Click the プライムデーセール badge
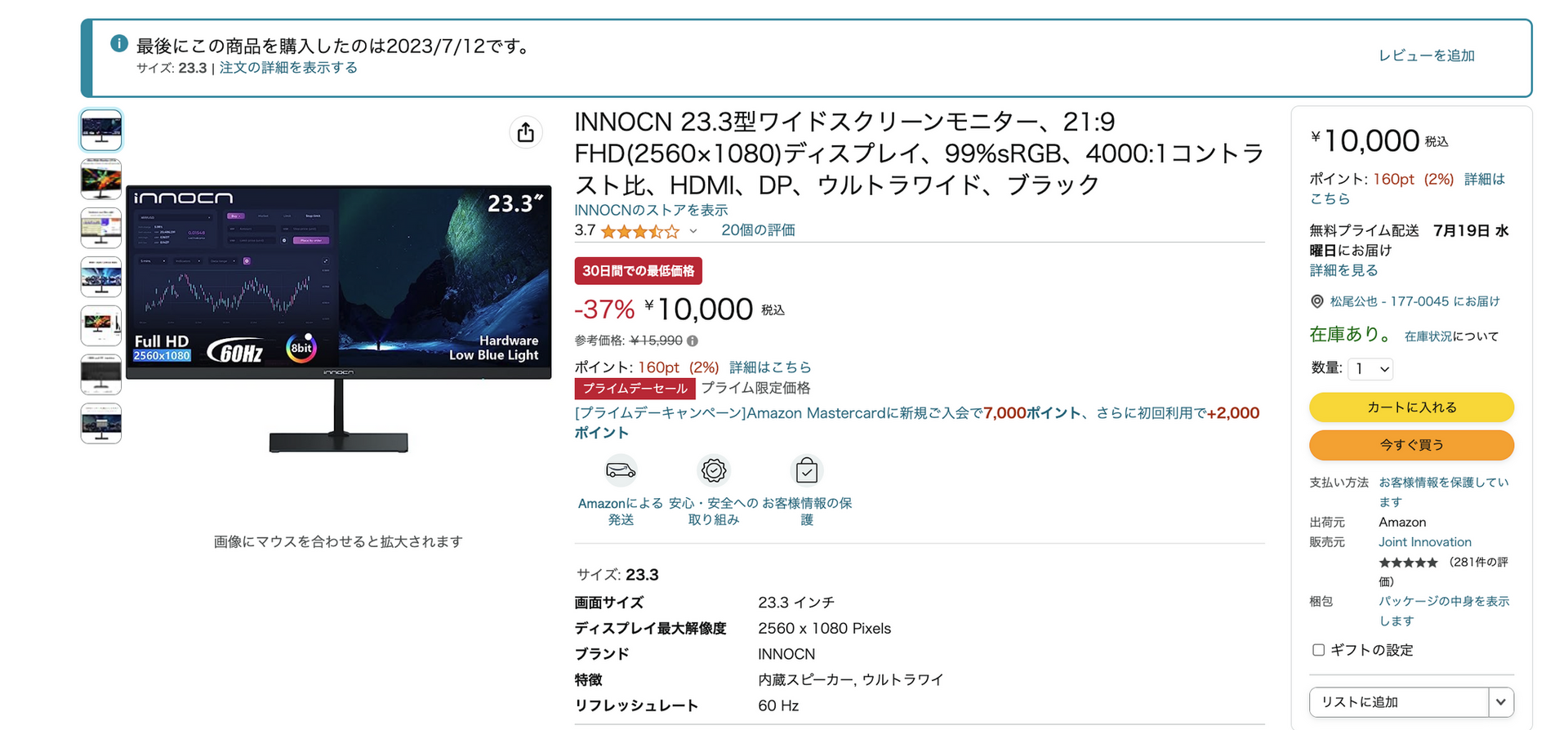Screen dimensions: 1568x730 tap(635, 389)
